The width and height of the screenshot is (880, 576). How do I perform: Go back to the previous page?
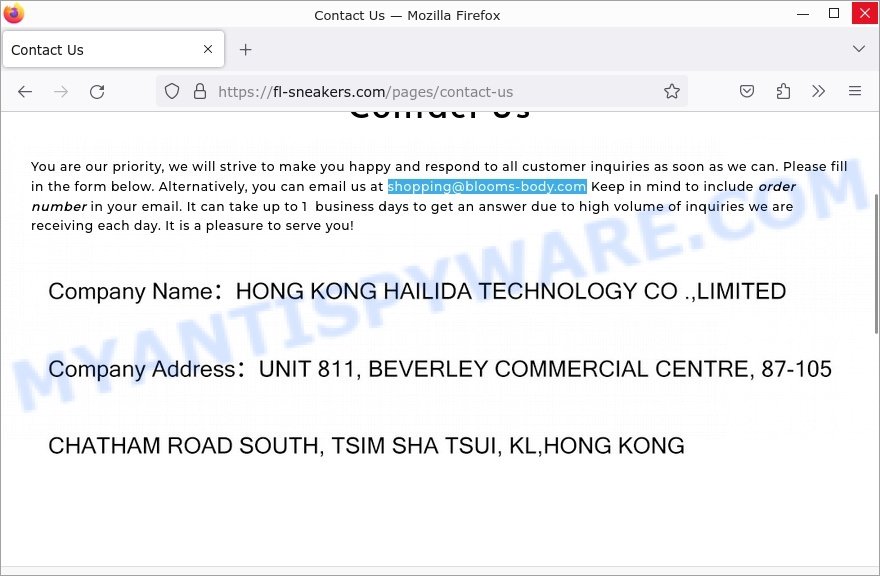[x=25, y=92]
